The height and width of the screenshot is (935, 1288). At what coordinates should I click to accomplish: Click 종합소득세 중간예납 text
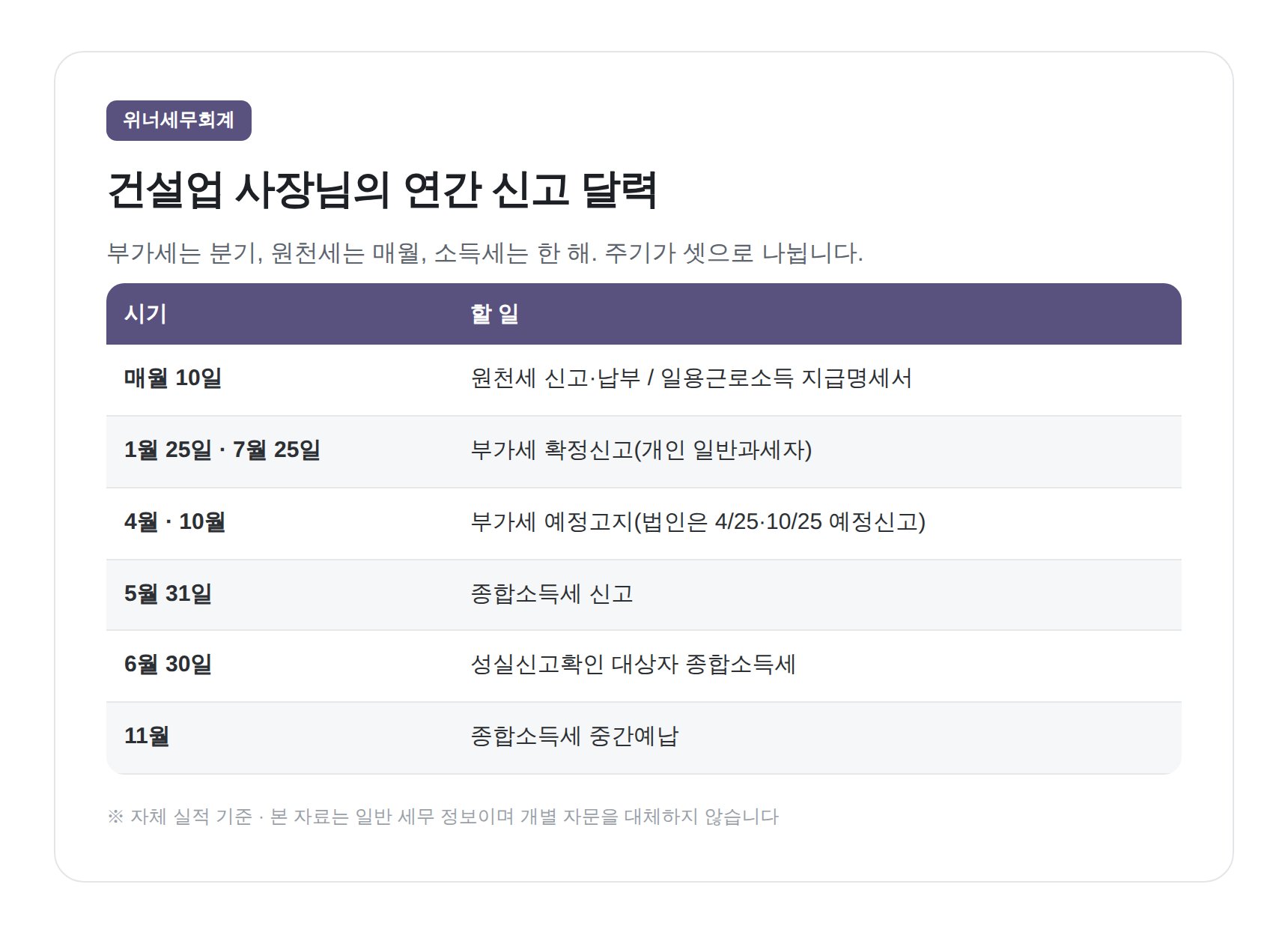(574, 736)
